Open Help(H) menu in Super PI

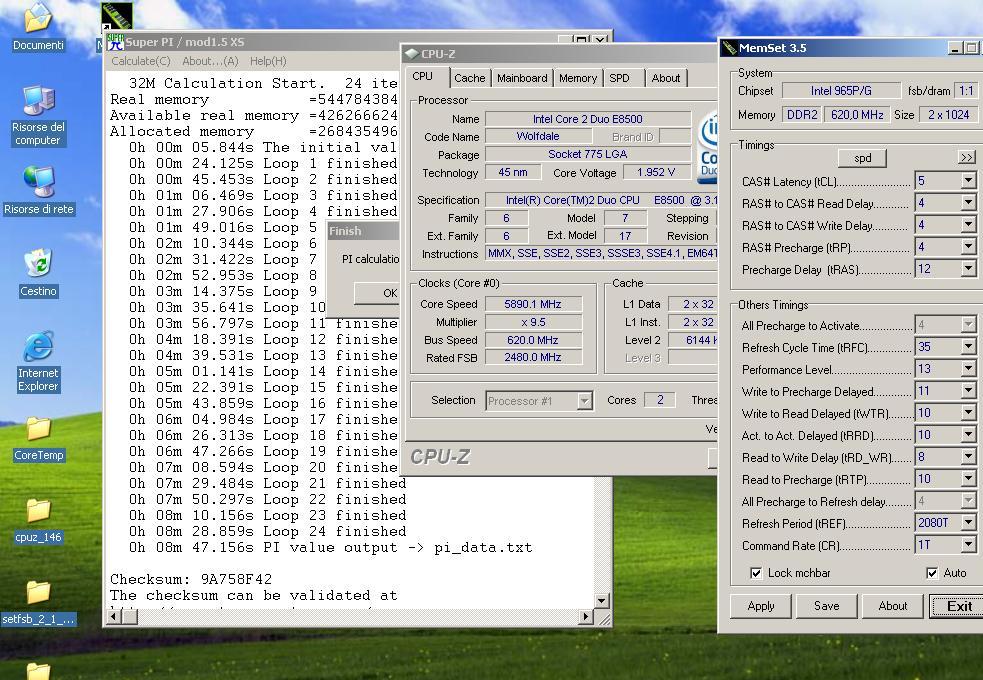(268, 61)
